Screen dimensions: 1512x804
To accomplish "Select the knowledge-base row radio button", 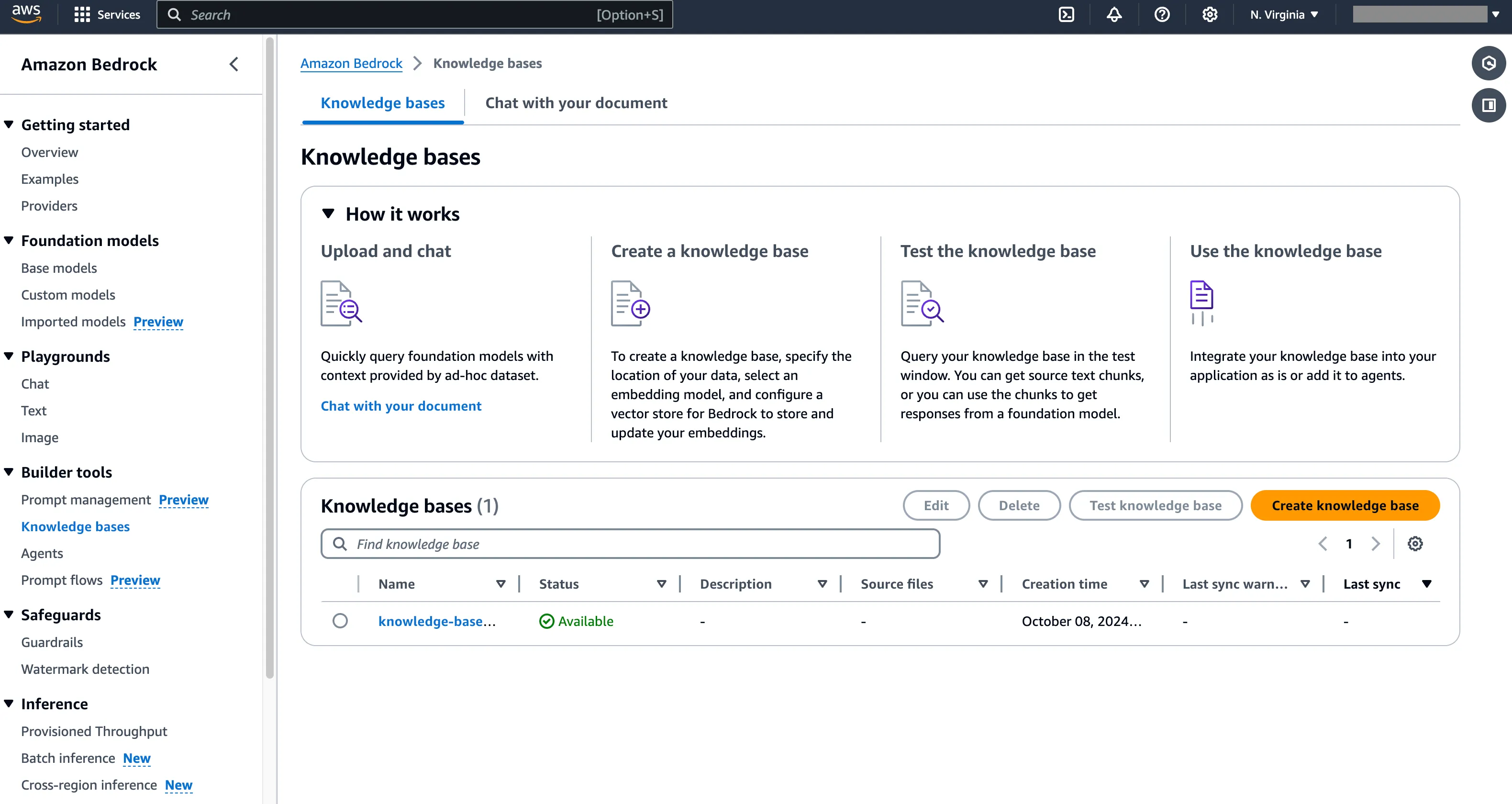I will [x=340, y=621].
